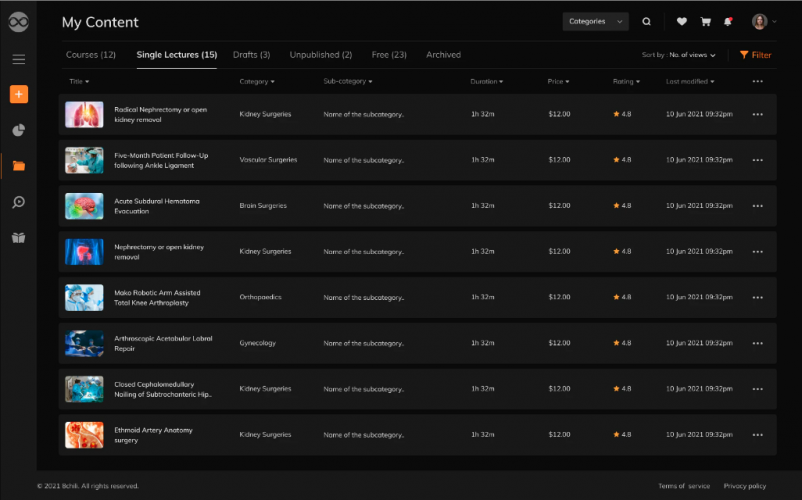Switch to the Courses (12) tab
802x500 pixels.
click(x=90, y=55)
